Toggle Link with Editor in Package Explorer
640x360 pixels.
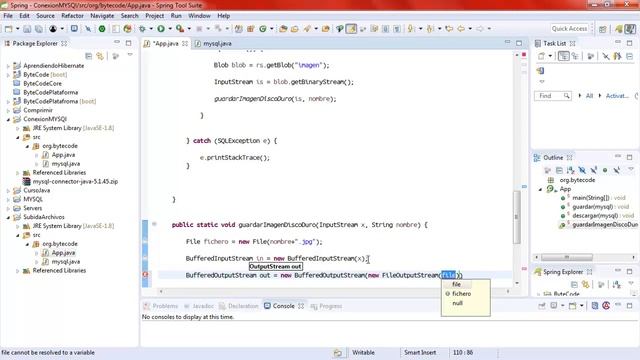pos(100,56)
